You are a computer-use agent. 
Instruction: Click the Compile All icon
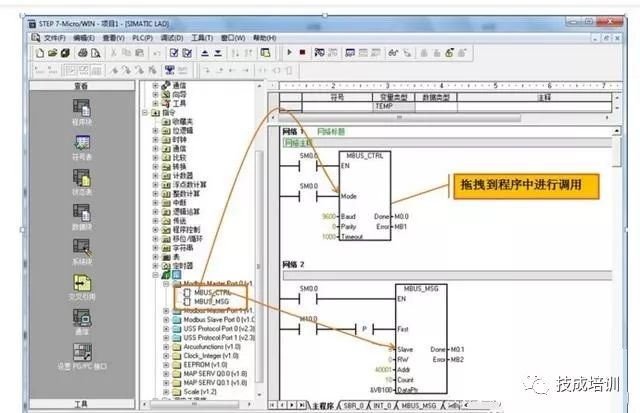[187, 53]
